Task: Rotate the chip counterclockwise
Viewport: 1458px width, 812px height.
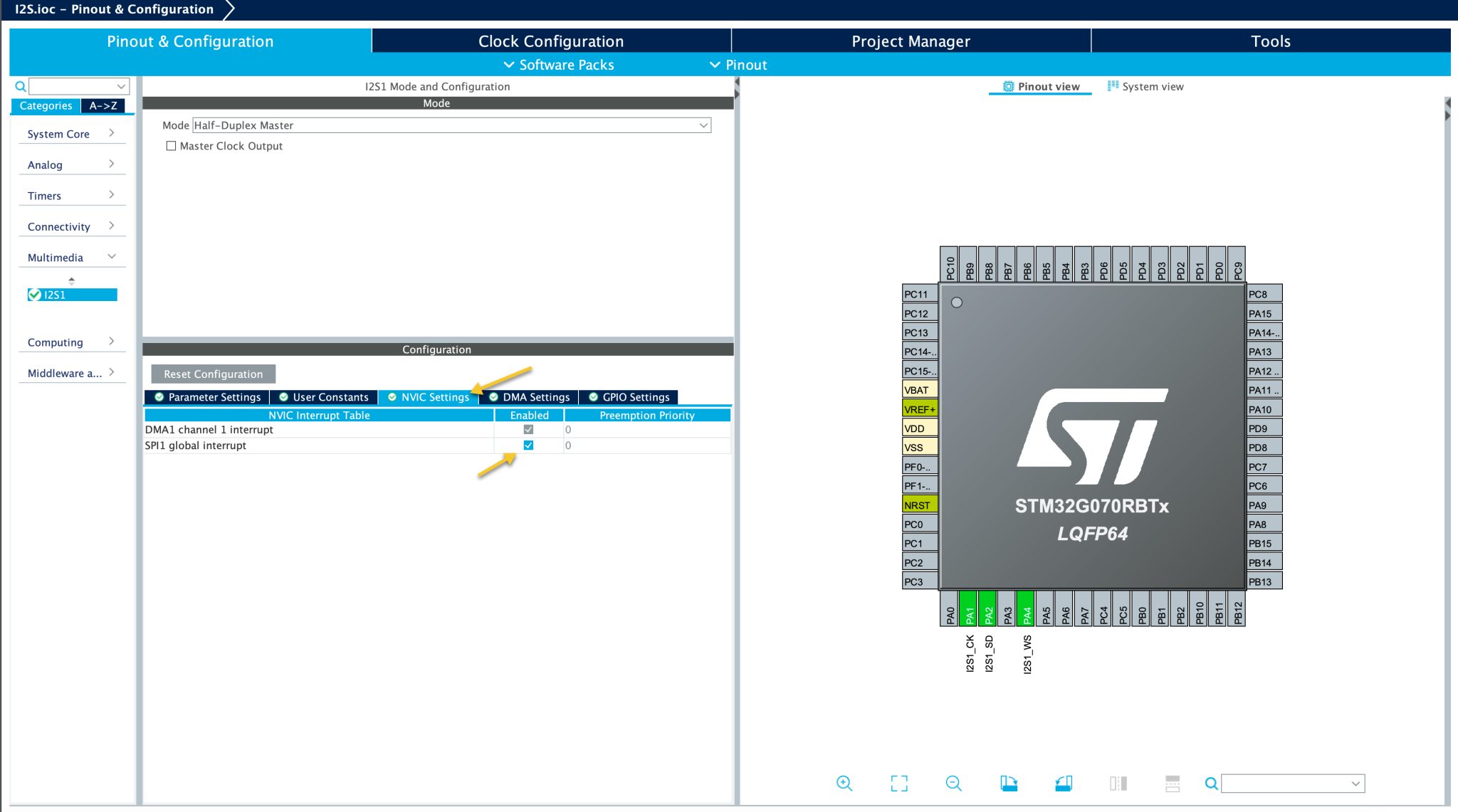Action: point(1064,783)
